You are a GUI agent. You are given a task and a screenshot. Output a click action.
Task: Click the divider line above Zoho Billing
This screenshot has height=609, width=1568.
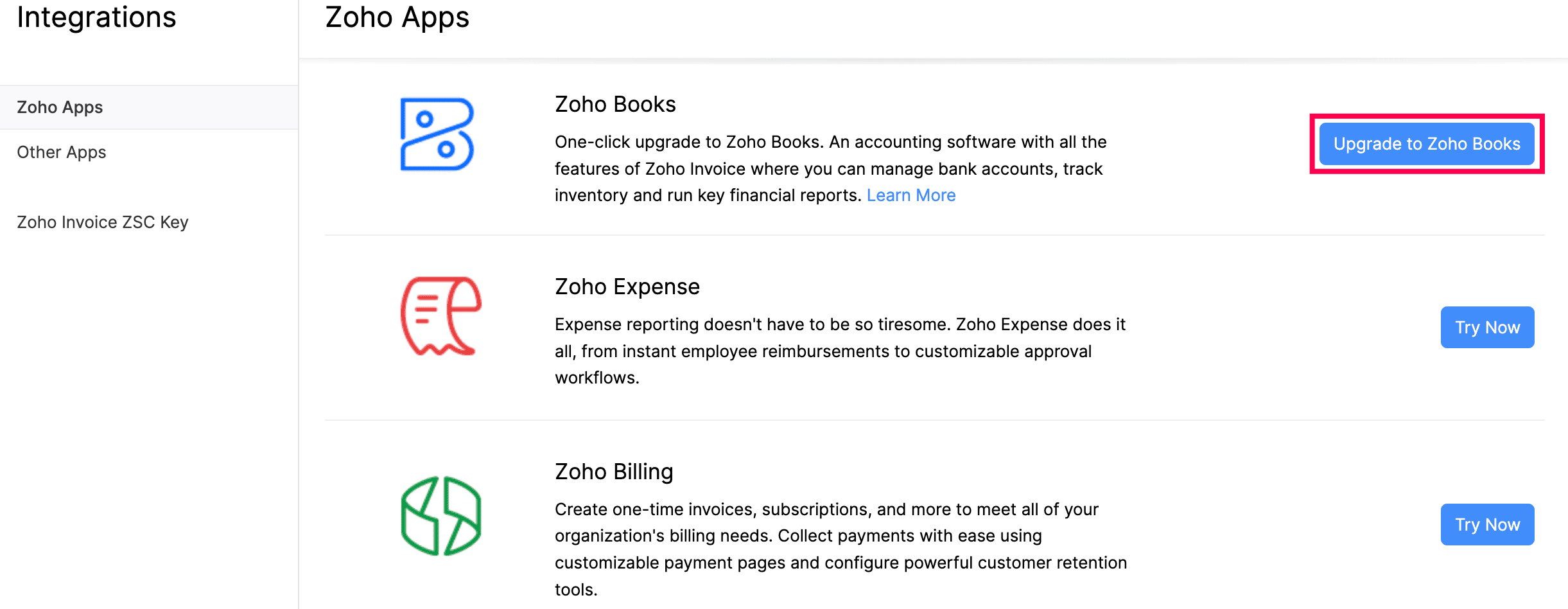click(934, 420)
